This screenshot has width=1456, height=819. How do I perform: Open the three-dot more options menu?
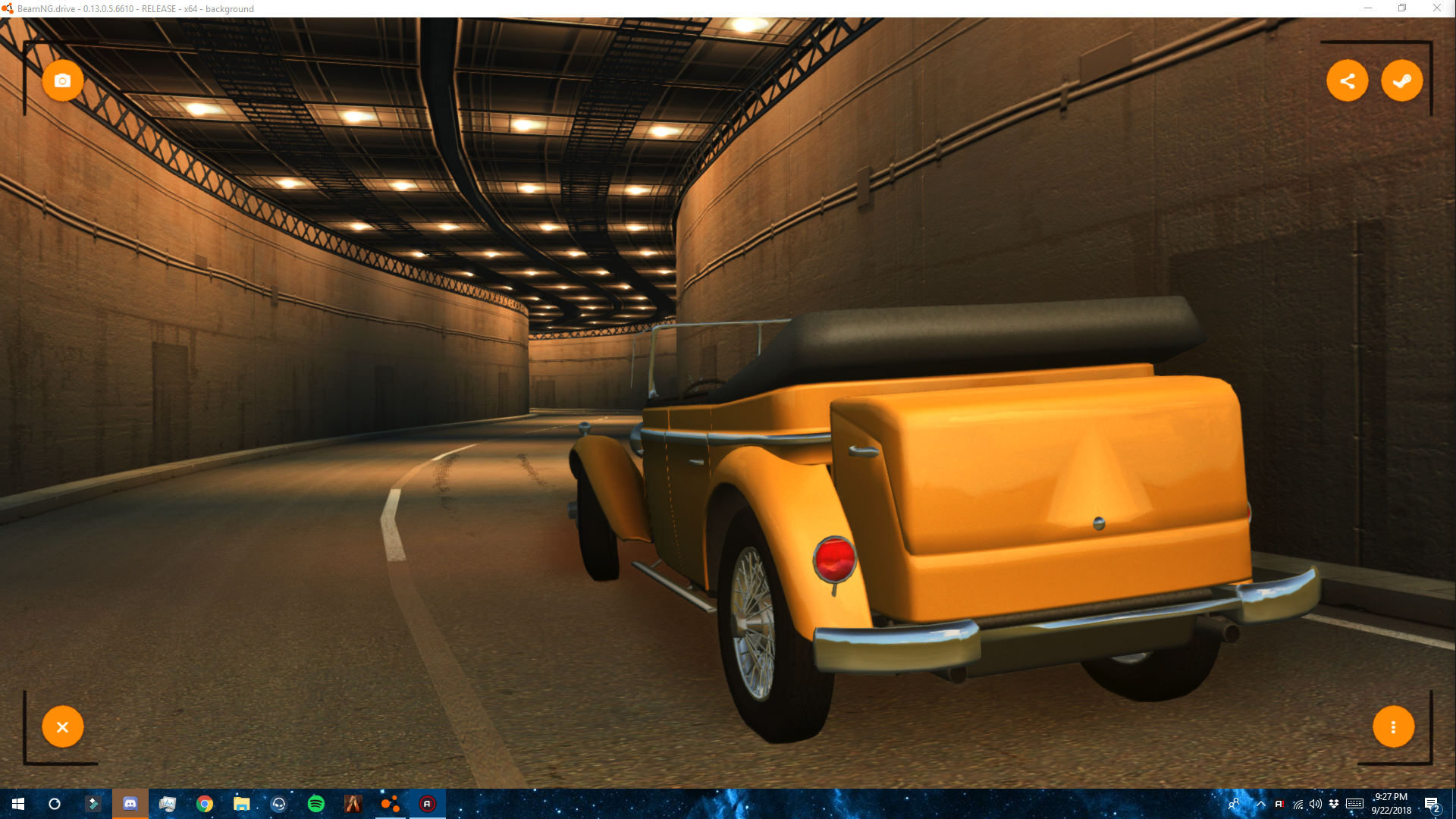pyautogui.click(x=1394, y=726)
